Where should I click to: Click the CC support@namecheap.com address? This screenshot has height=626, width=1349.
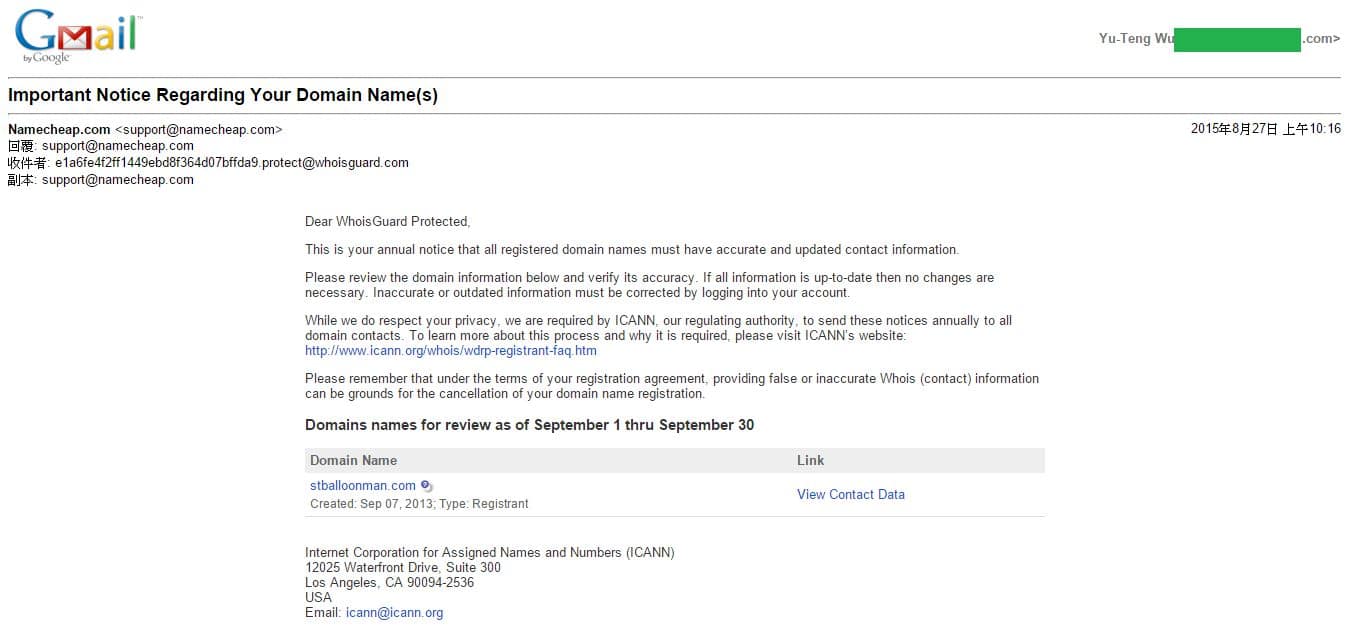(x=117, y=180)
